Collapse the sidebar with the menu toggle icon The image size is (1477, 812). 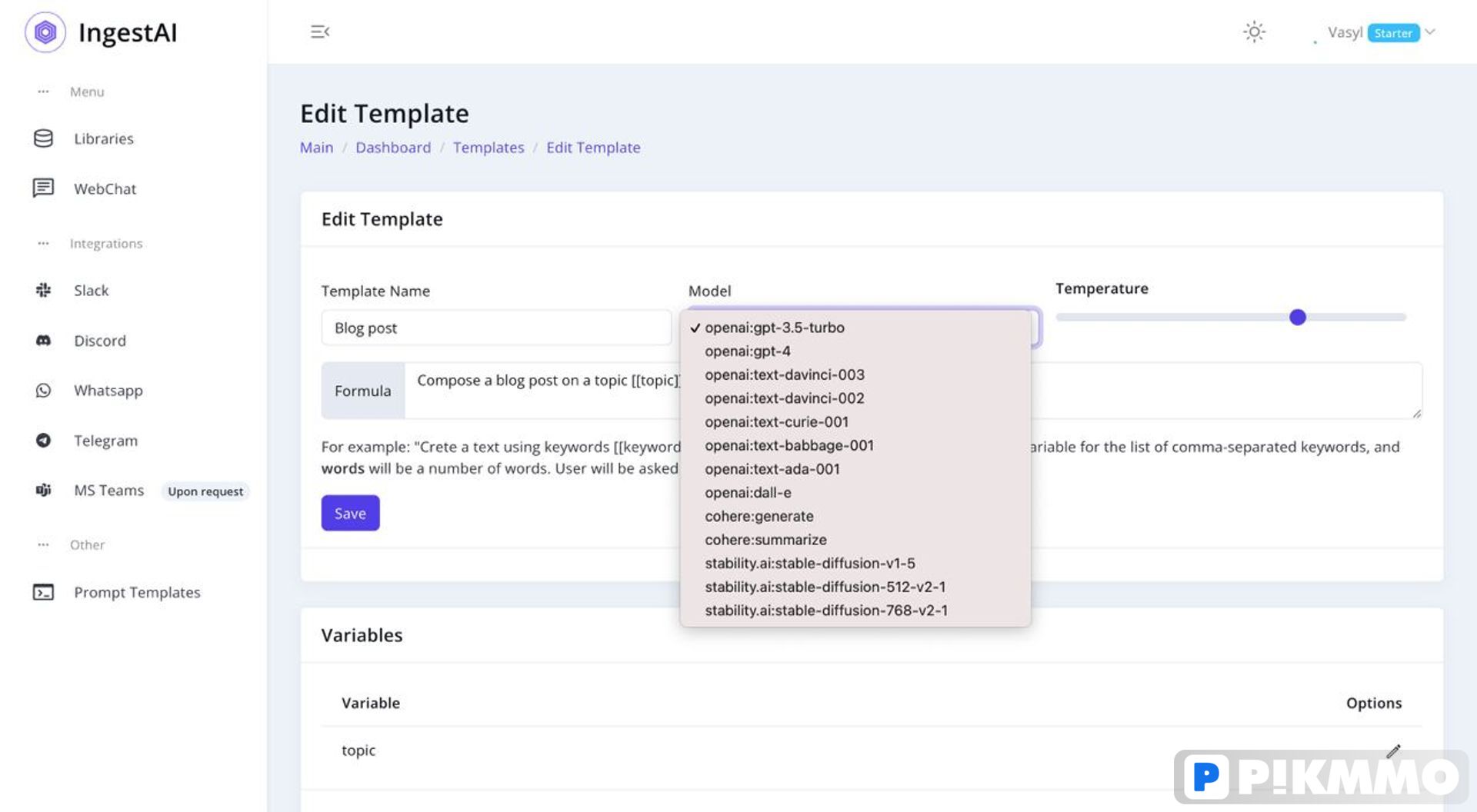[x=320, y=32]
